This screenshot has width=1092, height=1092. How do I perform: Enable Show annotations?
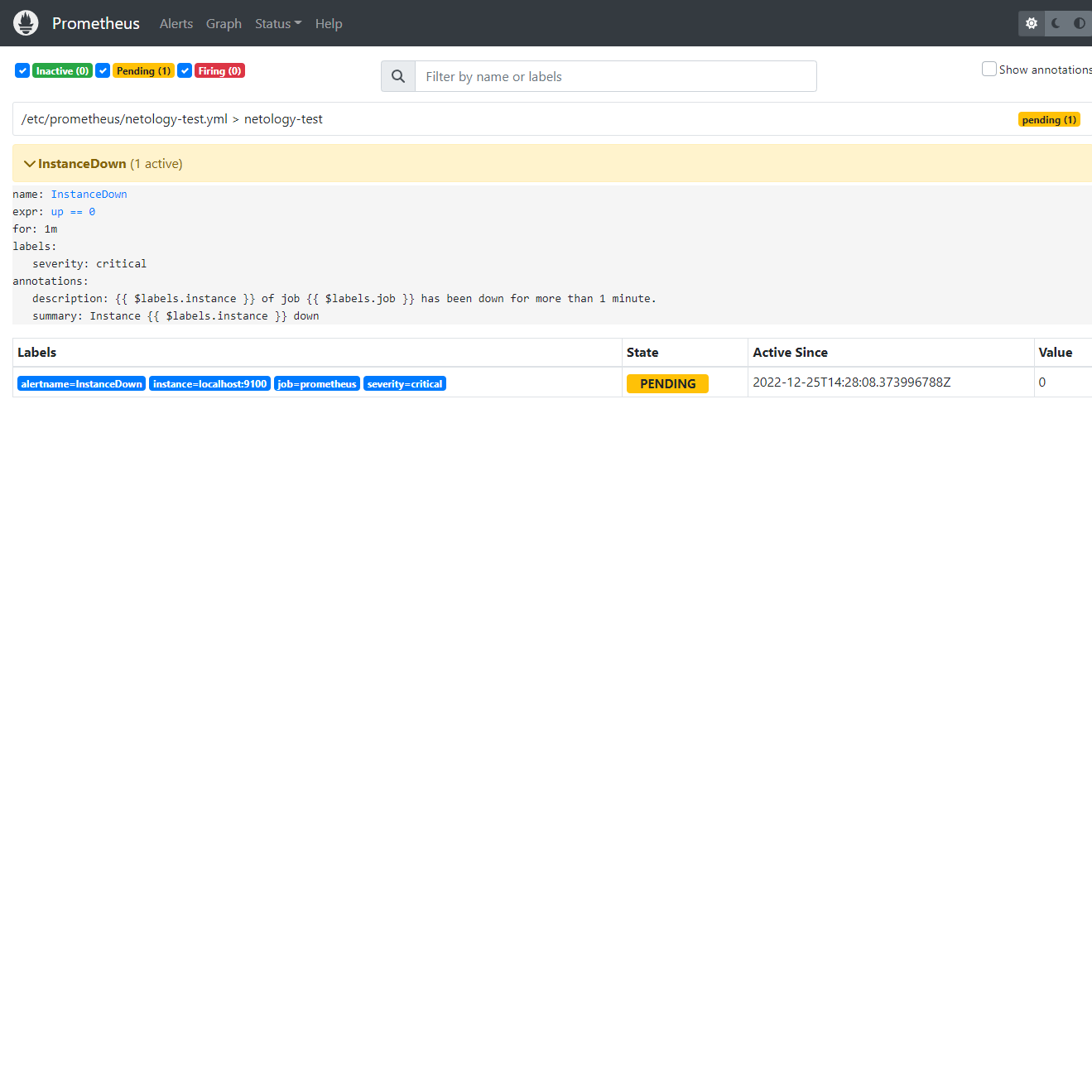[x=989, y=69]
